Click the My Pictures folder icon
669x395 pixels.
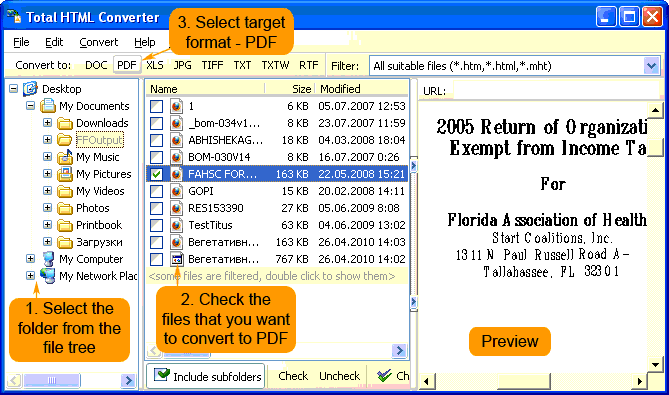tap(64, 174)
